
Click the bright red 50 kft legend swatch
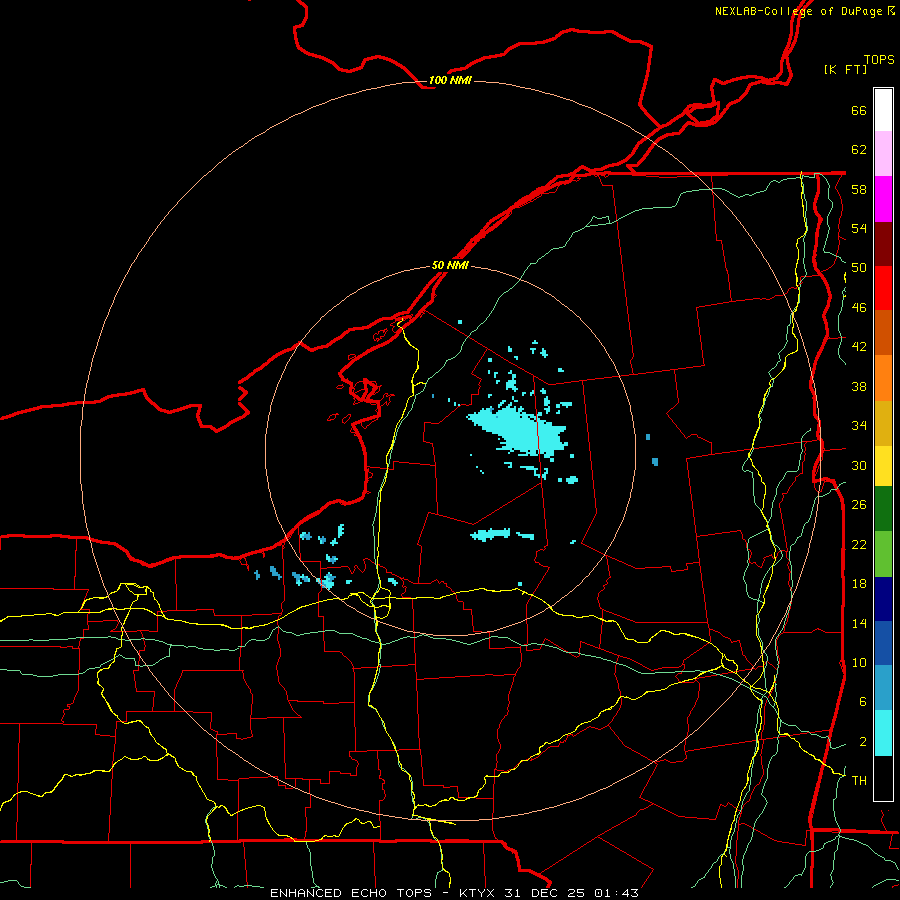(883, 288)
